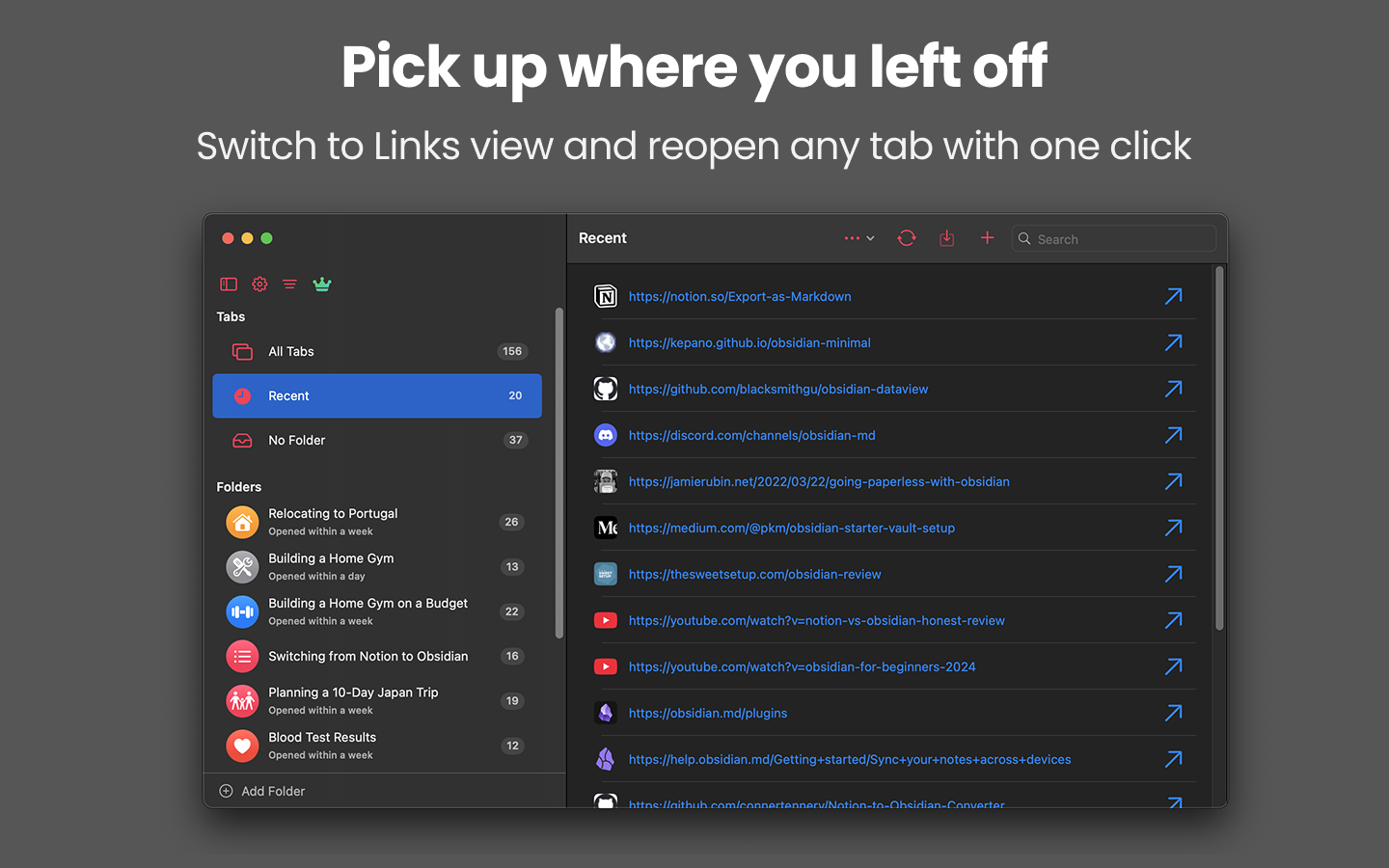
Task: Open the notion-vs-obsidian-honest-review YouTube link
Action: click(817, 620)
